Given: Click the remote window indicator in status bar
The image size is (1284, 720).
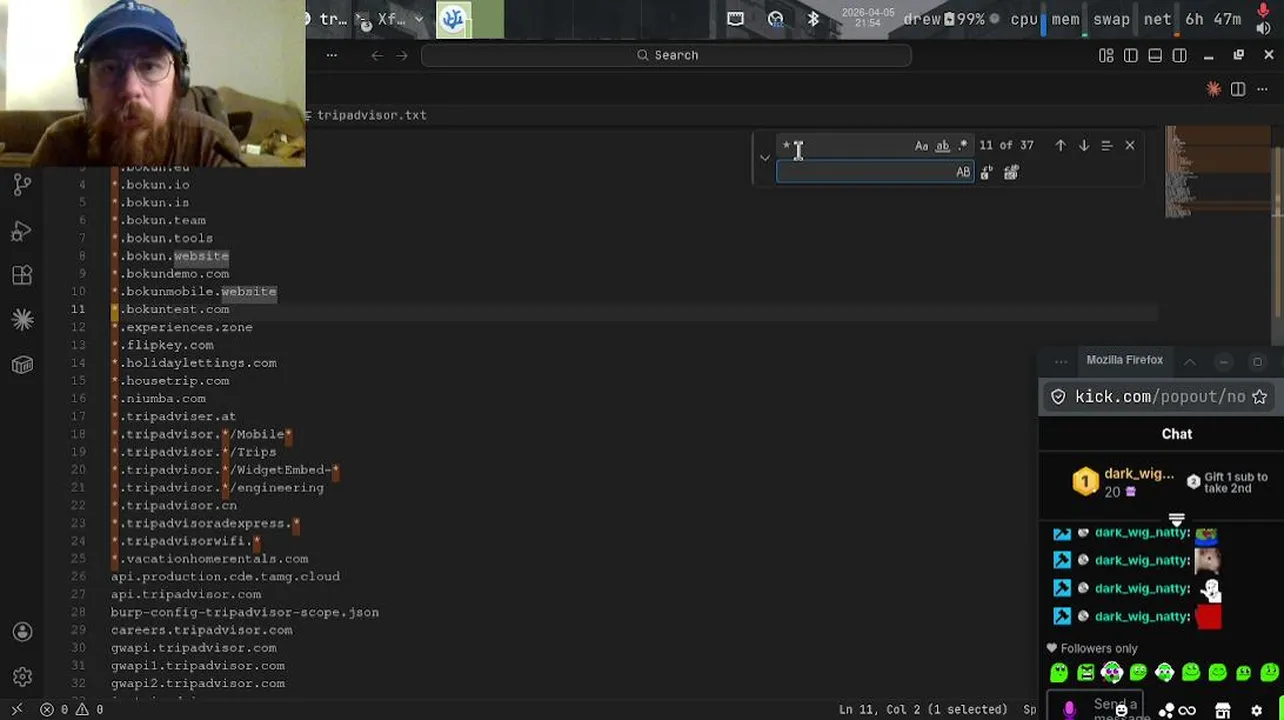Looking at the screenshot, I should [16, 709].
